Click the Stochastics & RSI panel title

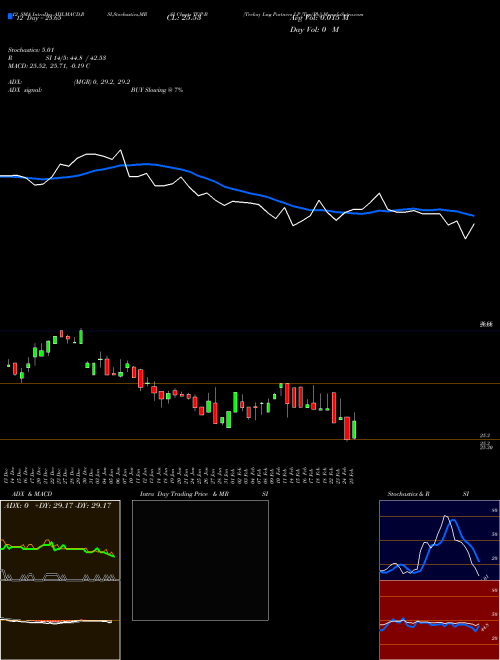(428, 494)
